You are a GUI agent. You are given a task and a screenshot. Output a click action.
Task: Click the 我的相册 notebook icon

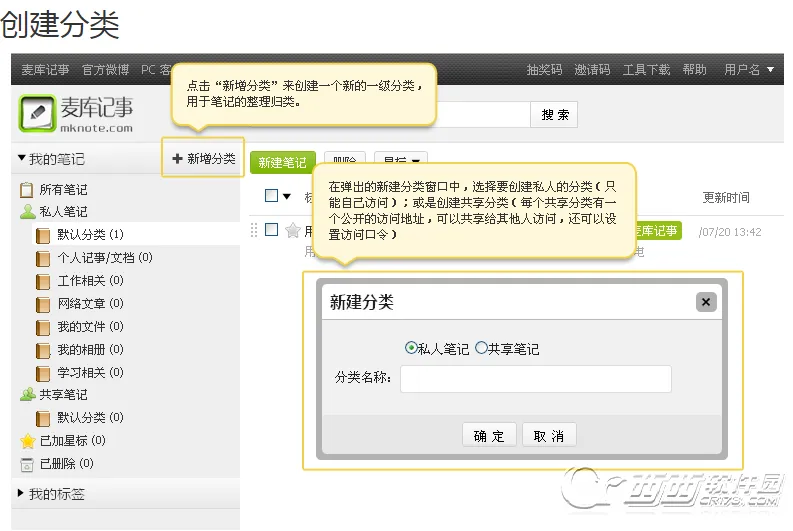pyautogui.click(x=43, y=350)
